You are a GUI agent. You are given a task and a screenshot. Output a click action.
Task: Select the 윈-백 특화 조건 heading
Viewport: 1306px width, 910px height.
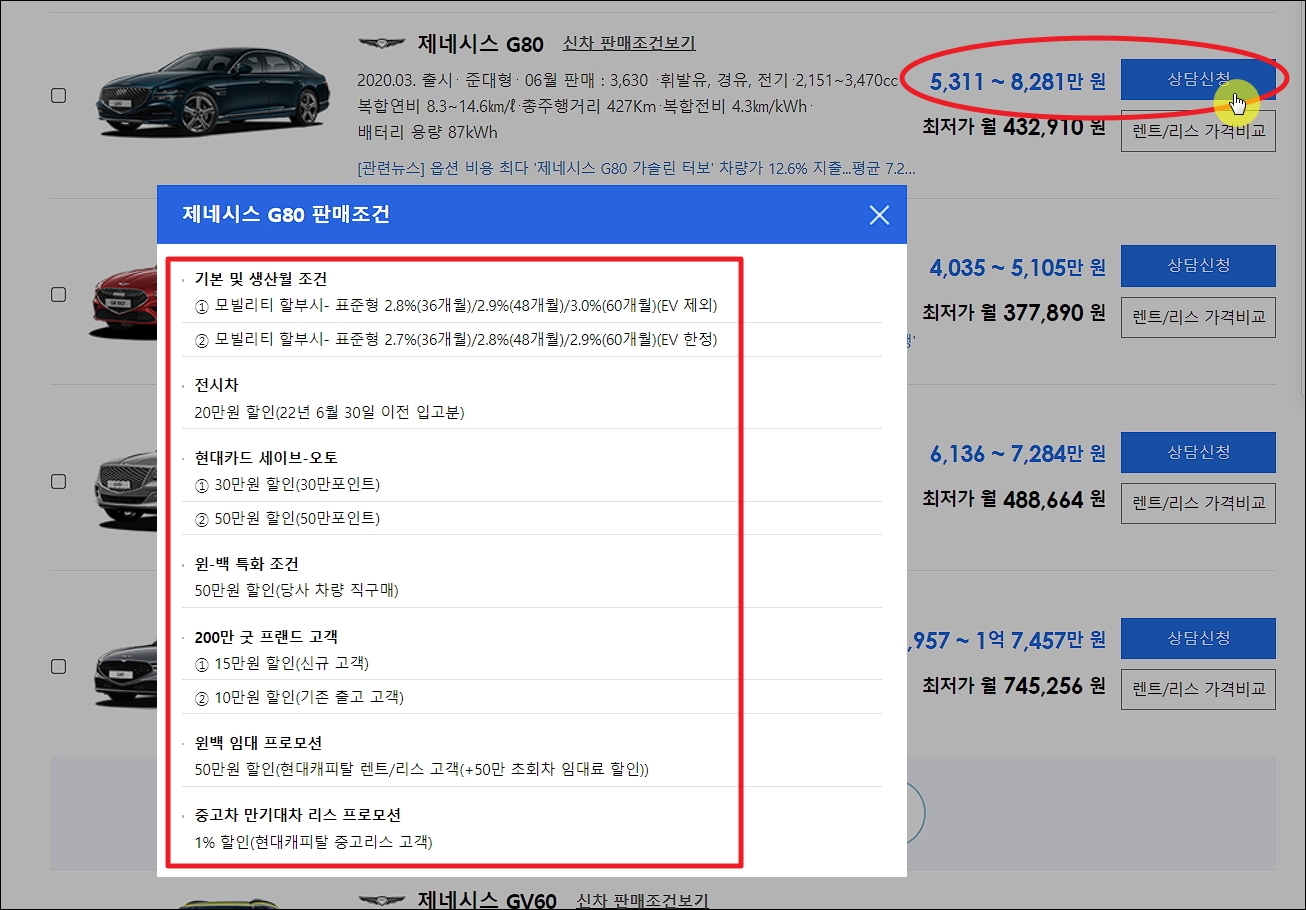[x=247, y=564]
